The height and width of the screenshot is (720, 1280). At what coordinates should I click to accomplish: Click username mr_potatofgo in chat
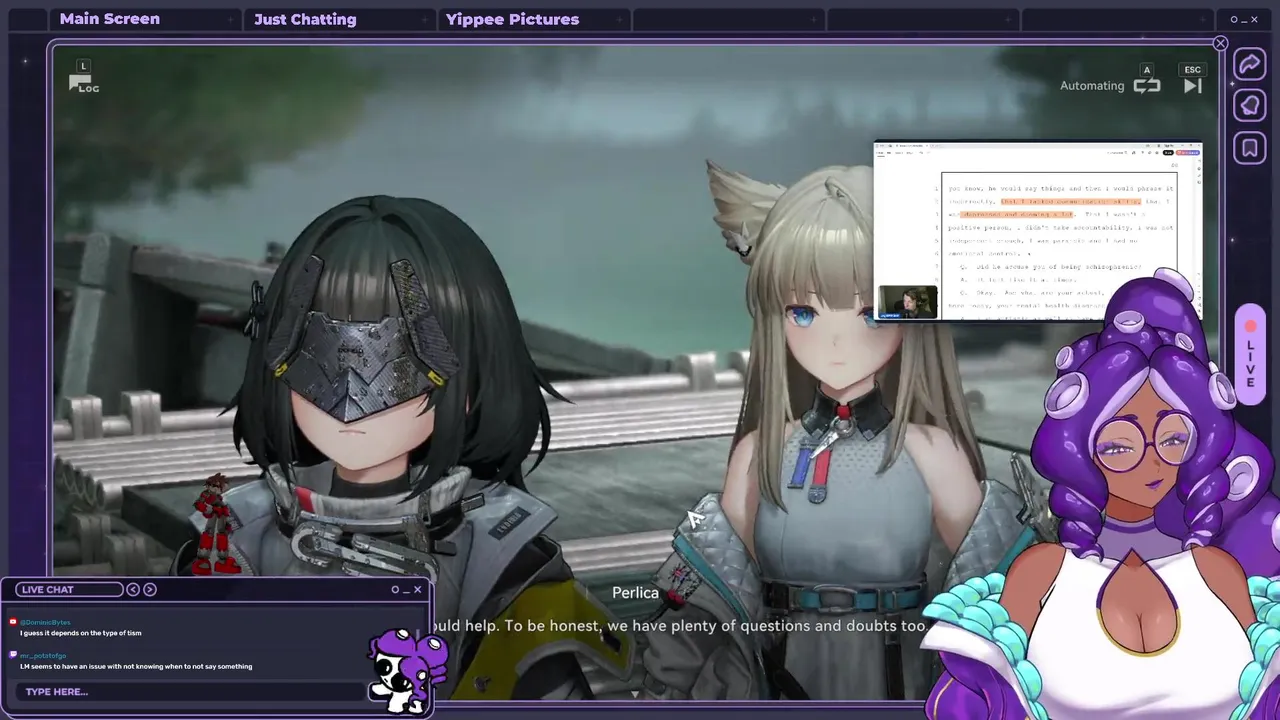(43, 655)
